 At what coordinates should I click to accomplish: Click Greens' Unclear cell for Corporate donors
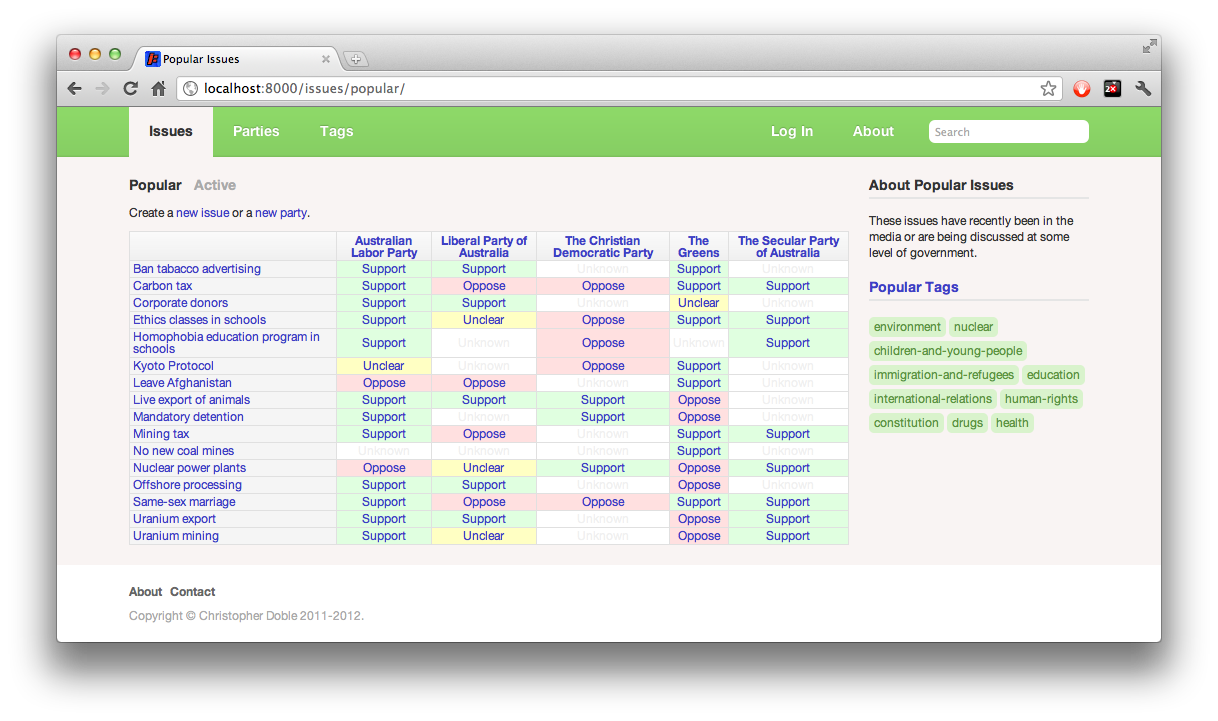pos(699,303)
